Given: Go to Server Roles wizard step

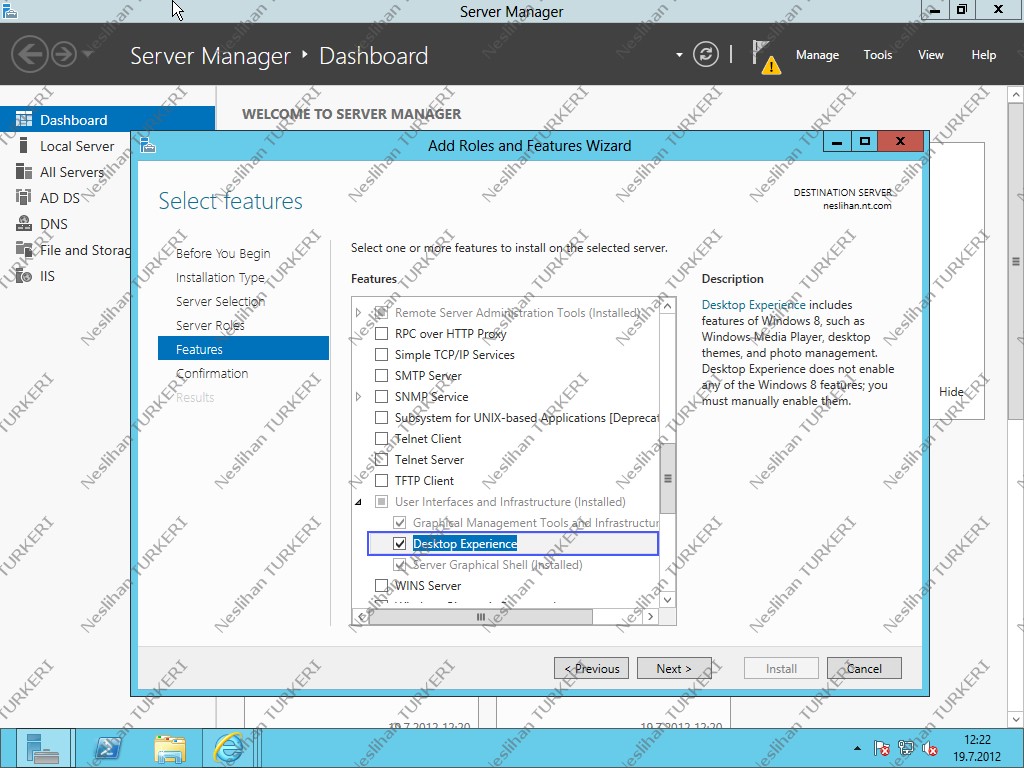Looking at the screenshot, I should click(210, 325).
